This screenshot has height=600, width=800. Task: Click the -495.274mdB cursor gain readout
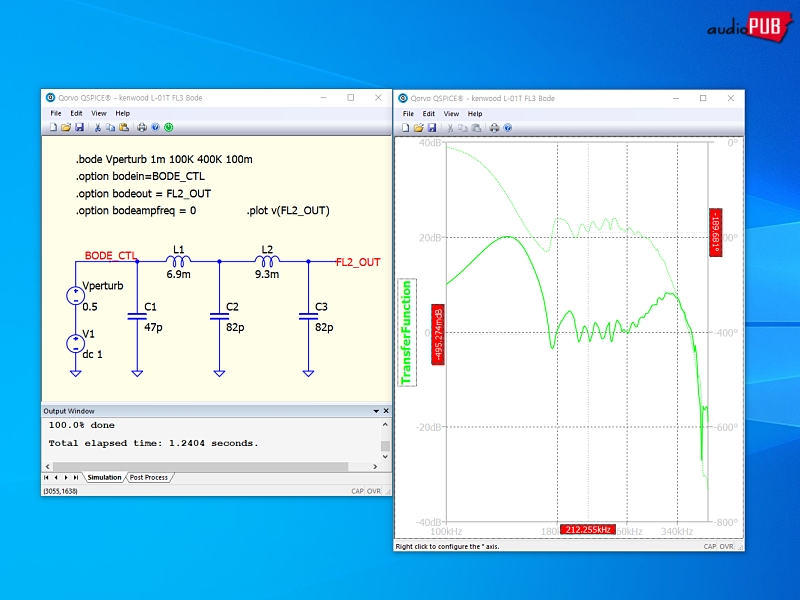click(x=438, y=335)
